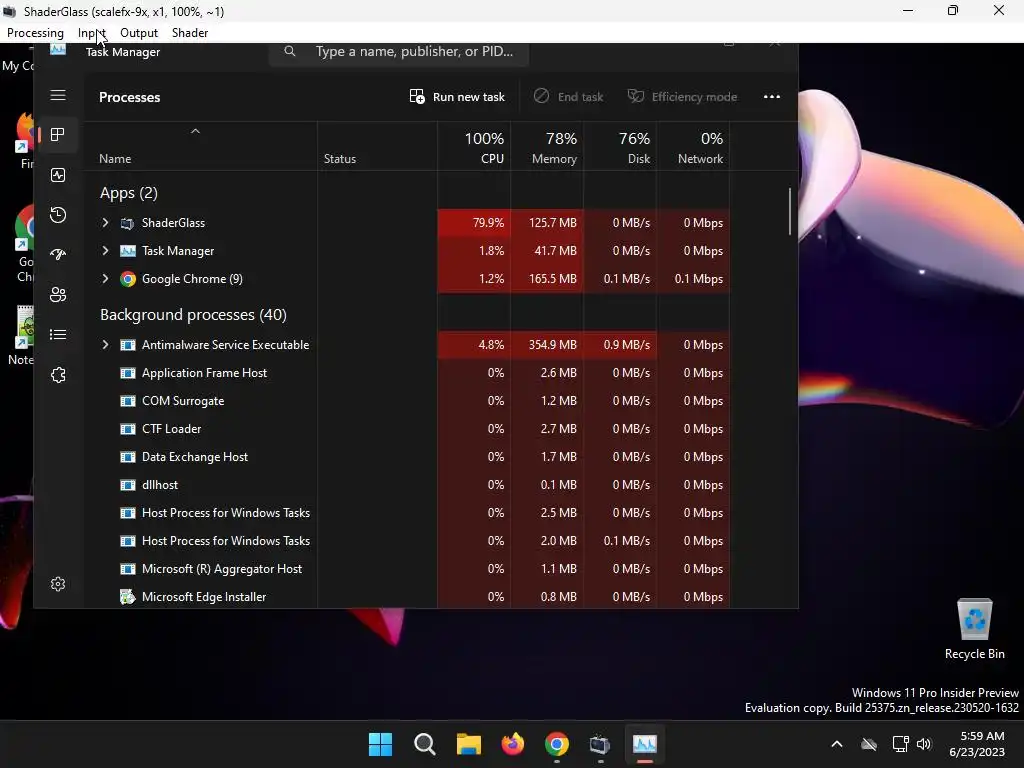Switch to ShaderGlass taskbar icon
1024x768 pixels.
click(600, 744)
